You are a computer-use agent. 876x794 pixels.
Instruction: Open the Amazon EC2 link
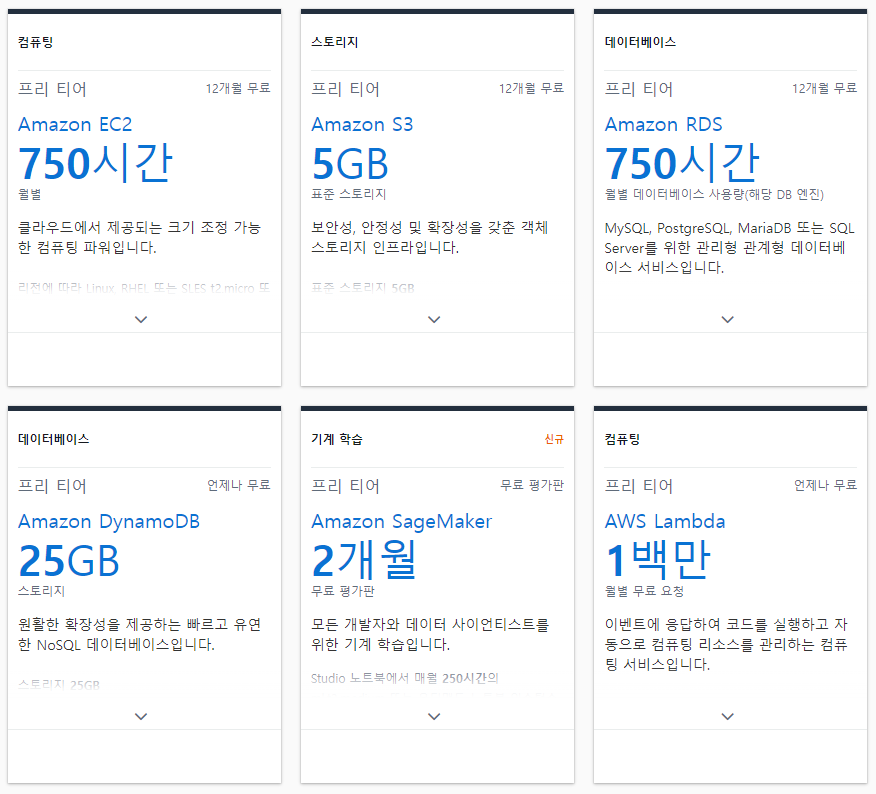coord(75,124)
